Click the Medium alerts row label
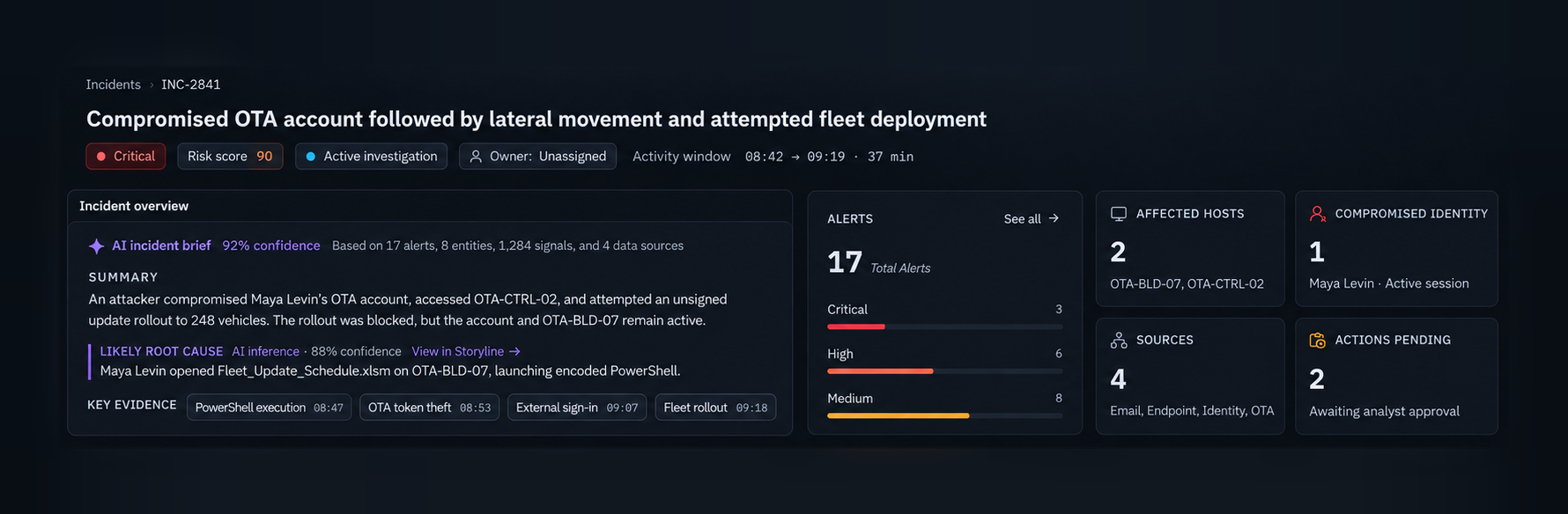Image resolution: width=1568 pixels, height=514 pixels. 850,399
